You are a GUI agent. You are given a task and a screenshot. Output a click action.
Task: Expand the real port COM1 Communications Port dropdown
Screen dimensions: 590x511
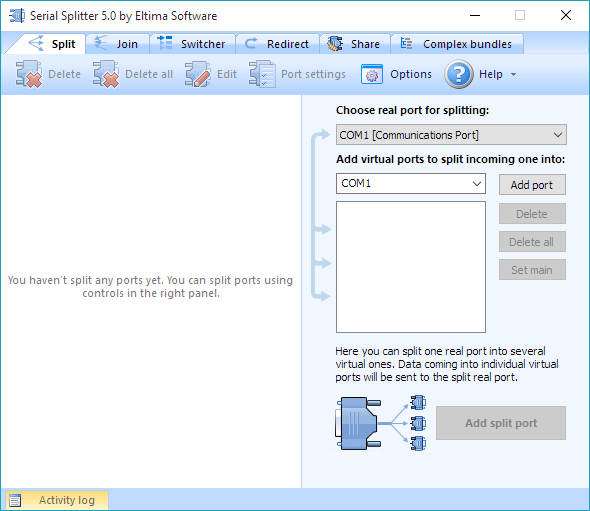[451, 135]
